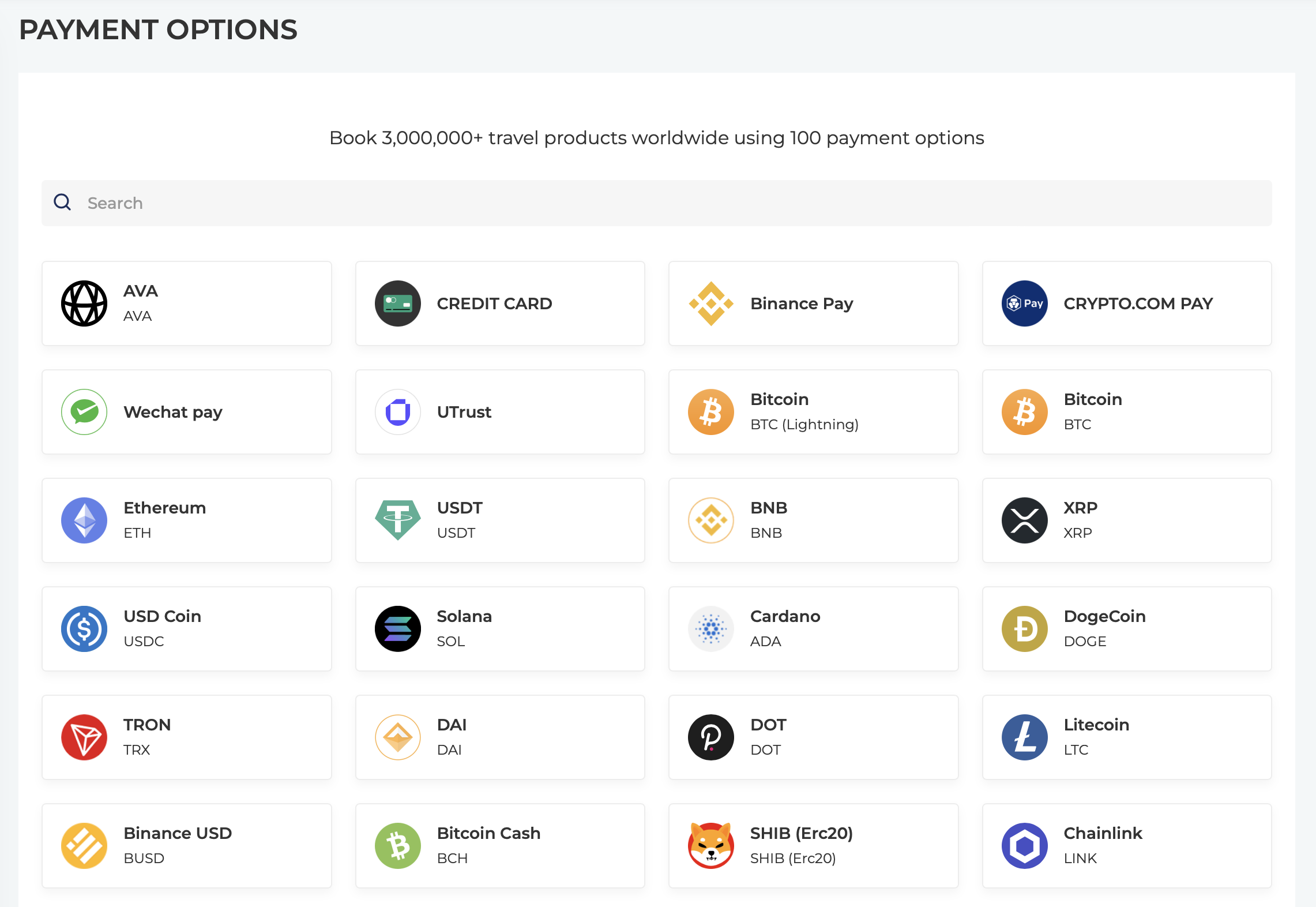This screenshot has width=1316, height=907.
Task: Click the Solana logo icon
Action: click(397, 629)
